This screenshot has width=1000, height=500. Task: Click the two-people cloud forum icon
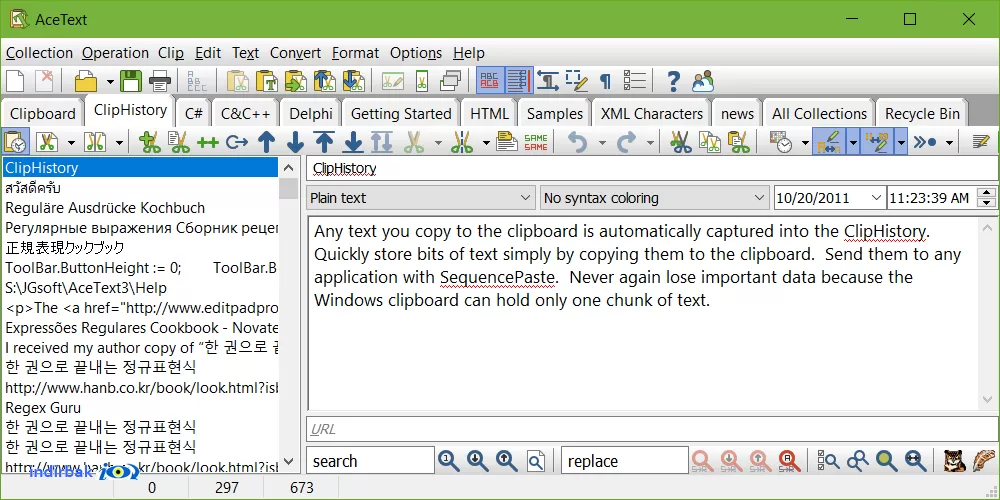point(702,82)
